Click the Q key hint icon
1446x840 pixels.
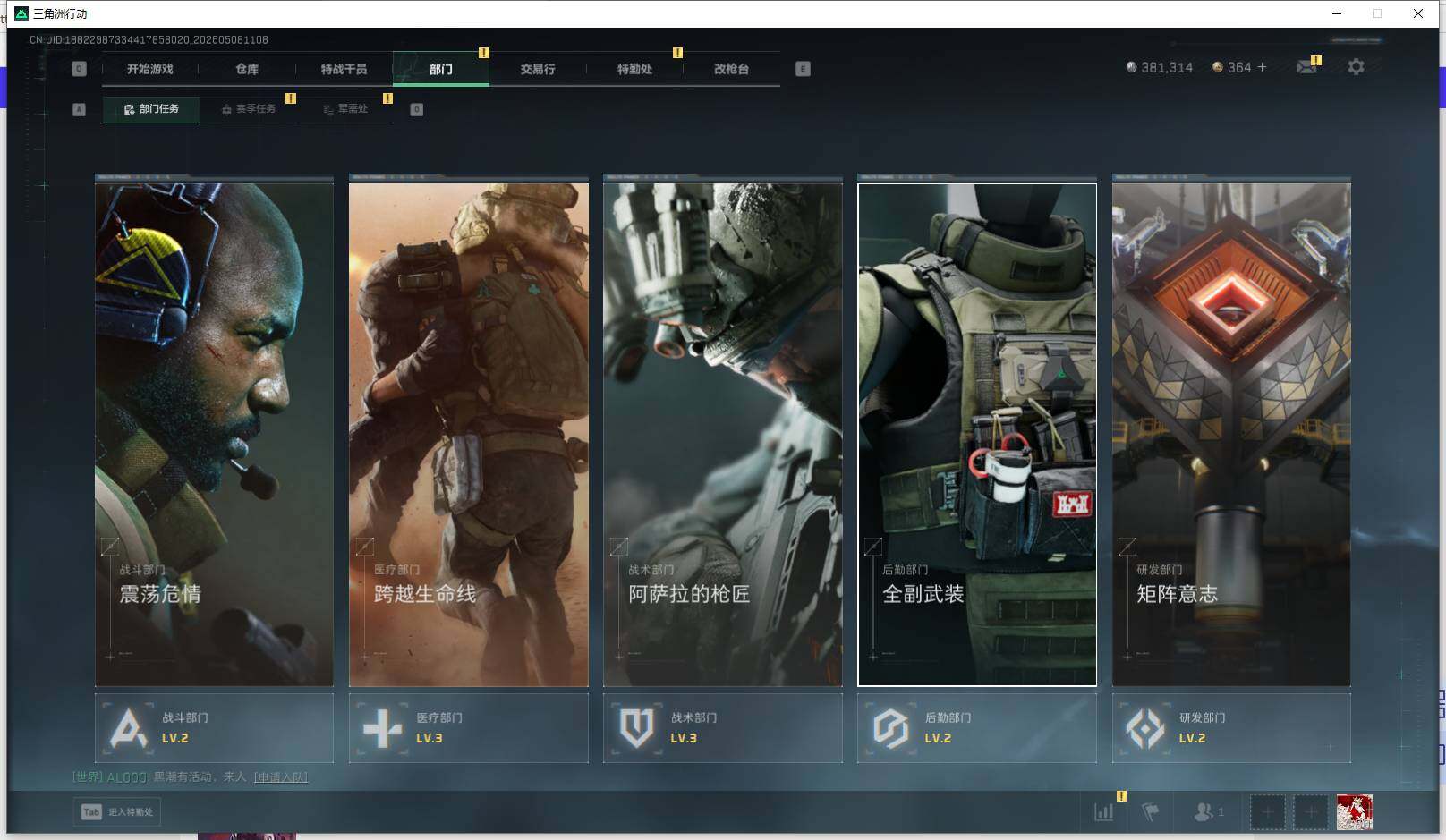pyautogui.click(x=79, y=69)
